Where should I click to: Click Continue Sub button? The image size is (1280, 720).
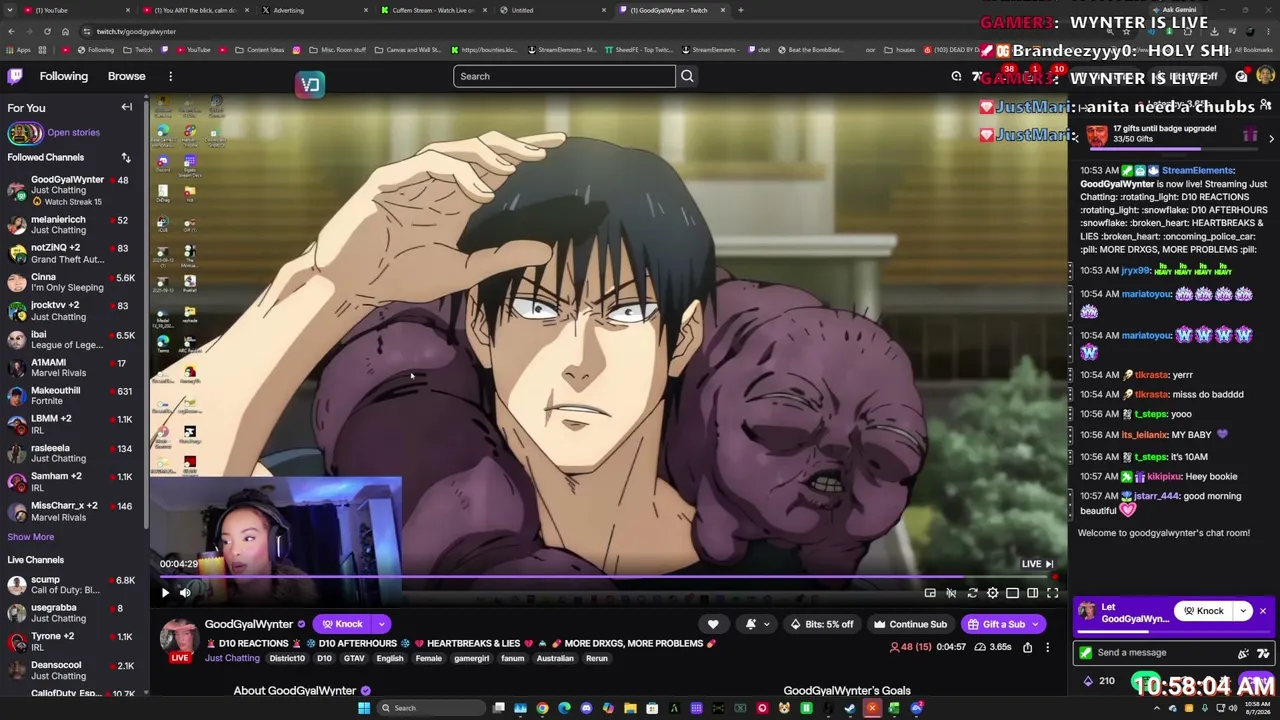(910, 624)
